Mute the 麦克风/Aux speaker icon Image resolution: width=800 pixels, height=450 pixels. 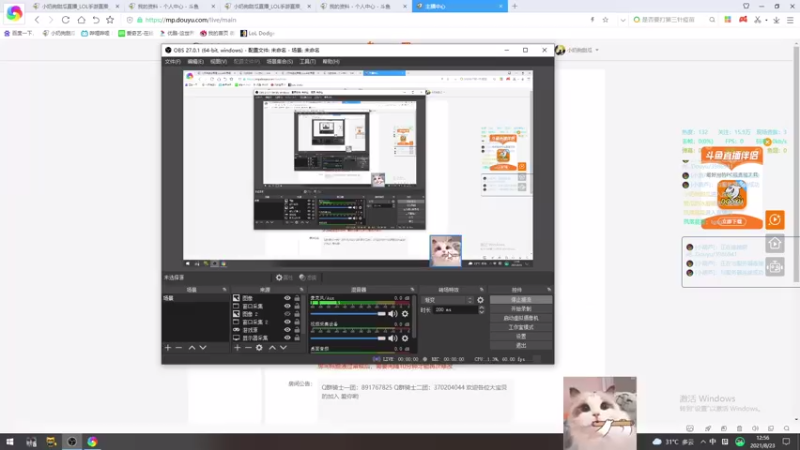392,314
